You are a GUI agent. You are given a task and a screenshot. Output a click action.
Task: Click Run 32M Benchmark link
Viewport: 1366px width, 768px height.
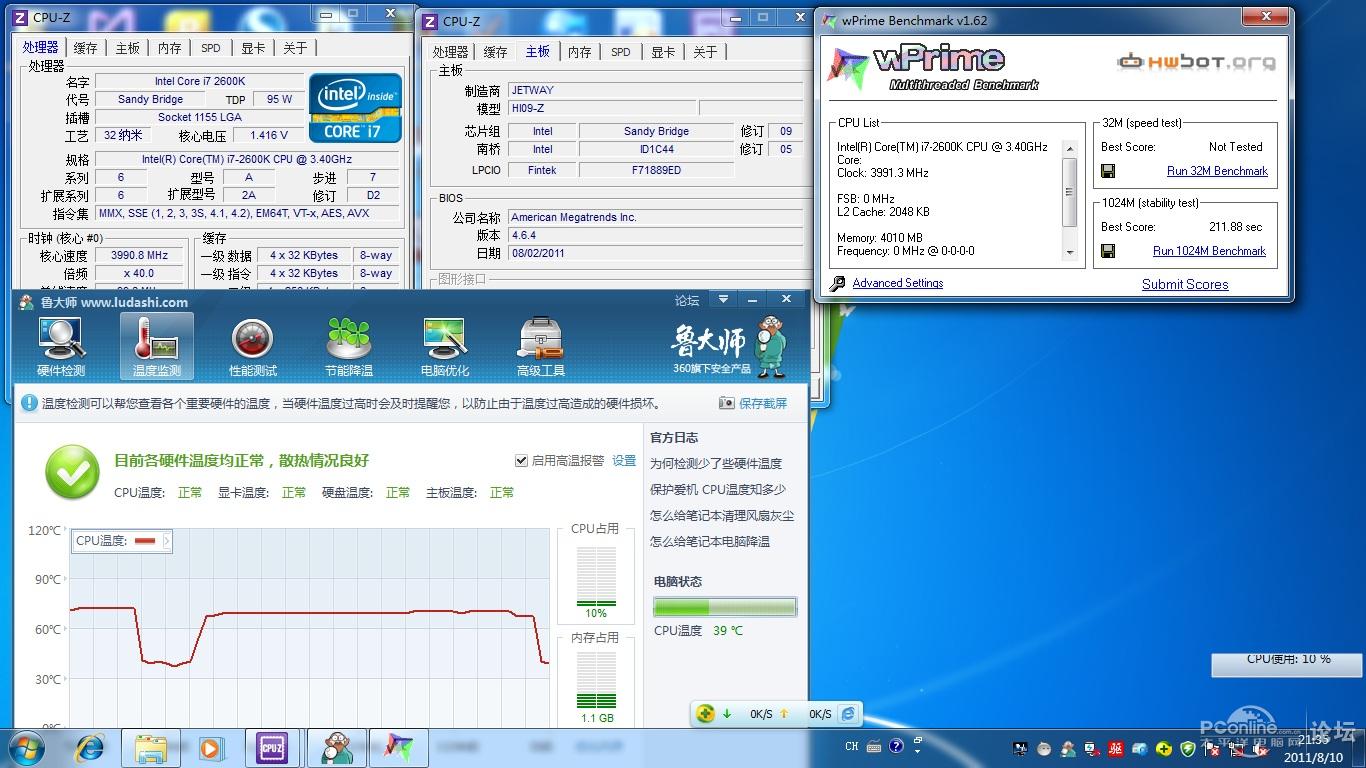[x=1217, y=171]
